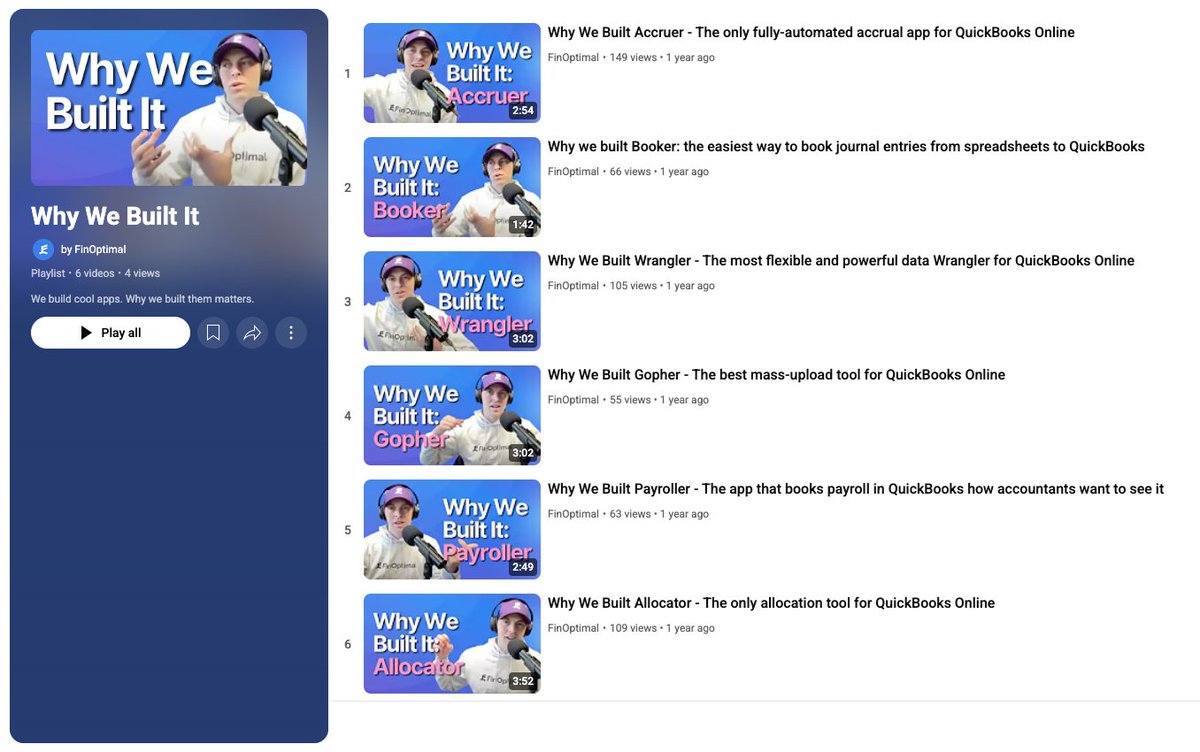Image resolution: width=1200 pixels, height=752 pixels.
Task: Open title 'Why We Built Wrangler' video
Action: pos(841,261)
